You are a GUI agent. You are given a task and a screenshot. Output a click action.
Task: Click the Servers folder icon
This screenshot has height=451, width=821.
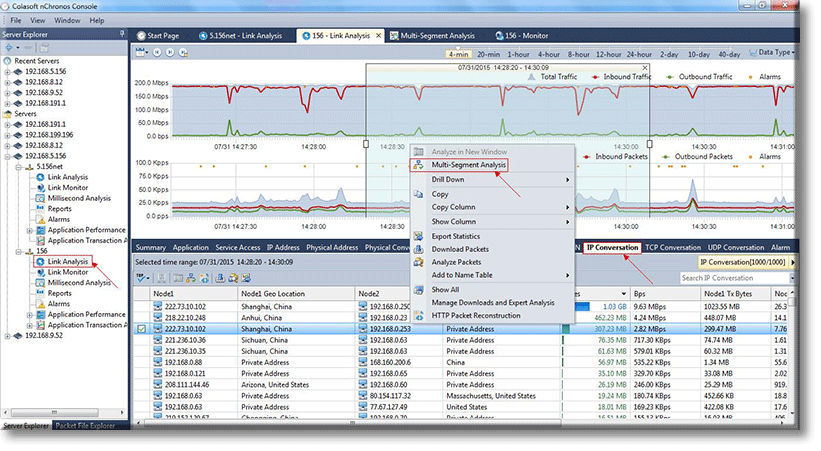coord(7,114)
